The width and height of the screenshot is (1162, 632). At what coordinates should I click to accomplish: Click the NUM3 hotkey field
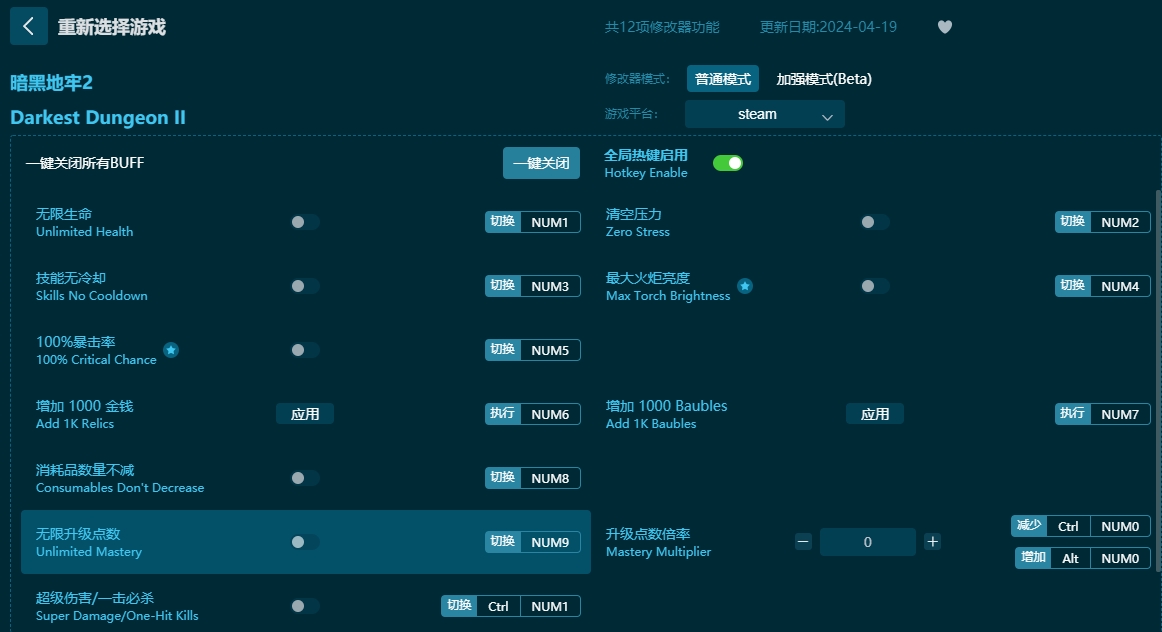coord(550,286)
